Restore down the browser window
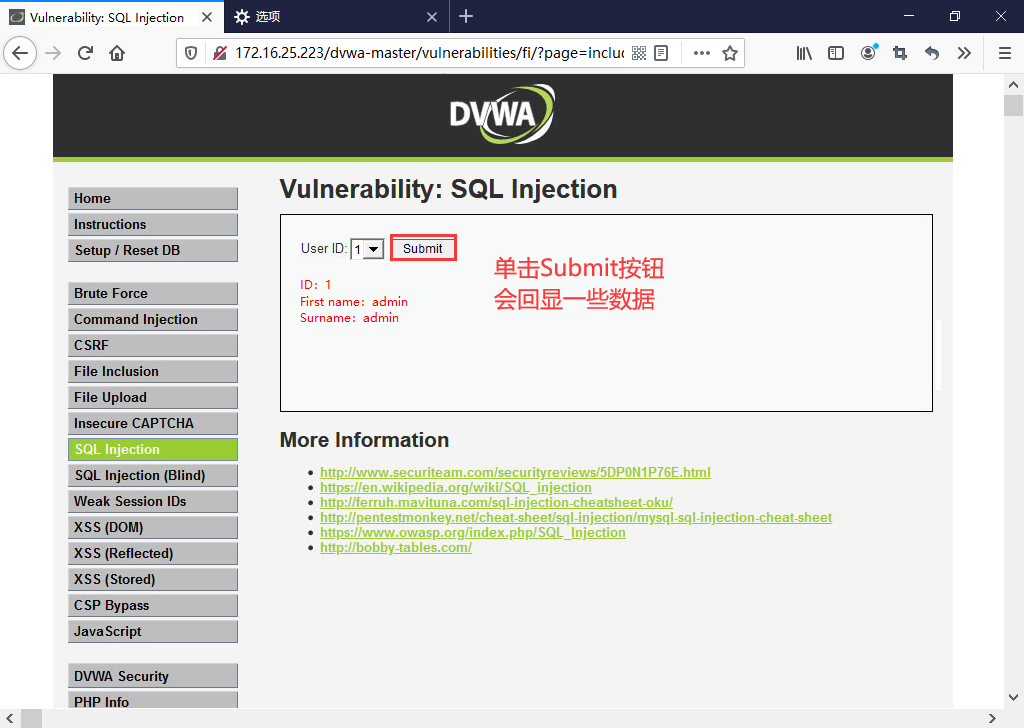 tap(955, 16)
